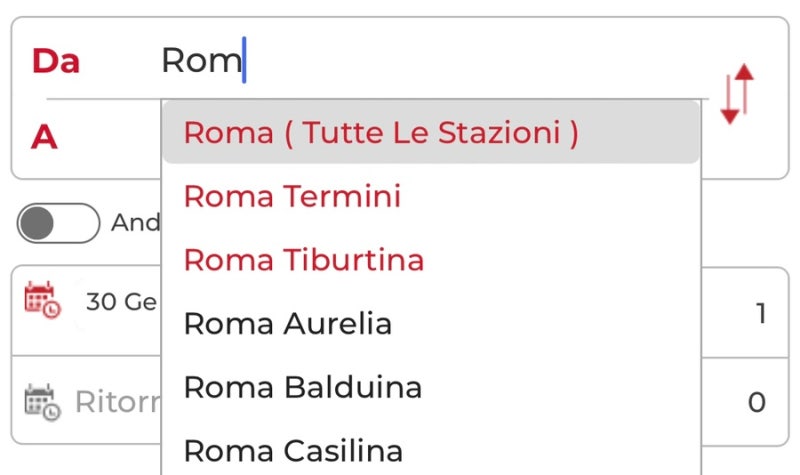Choose Roma Termini from suggestions

(431, 196)
